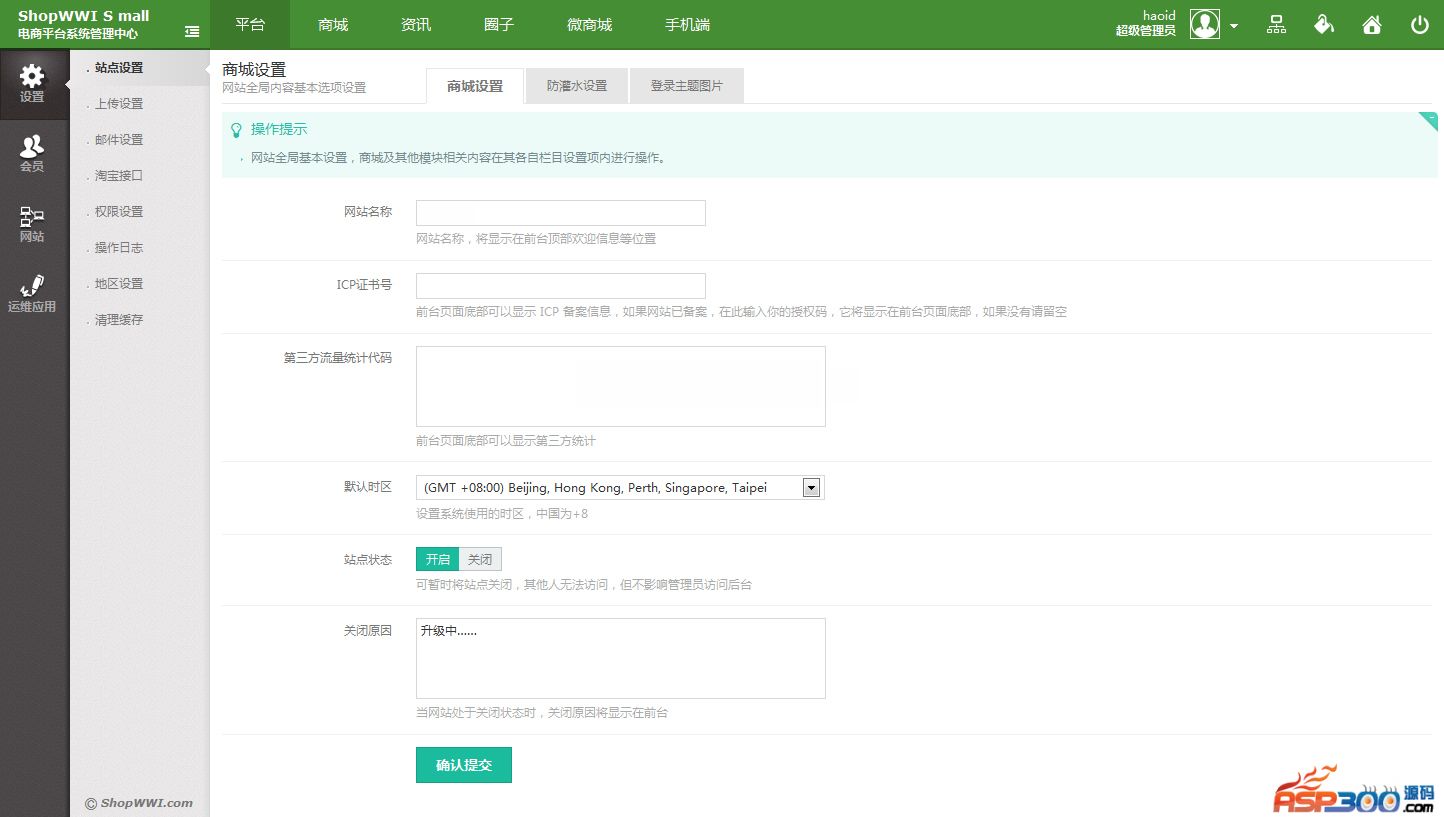This screenshot has height=817, width=1444.
Task: Click the power logout icon
Action: (x=1420, y=25)
